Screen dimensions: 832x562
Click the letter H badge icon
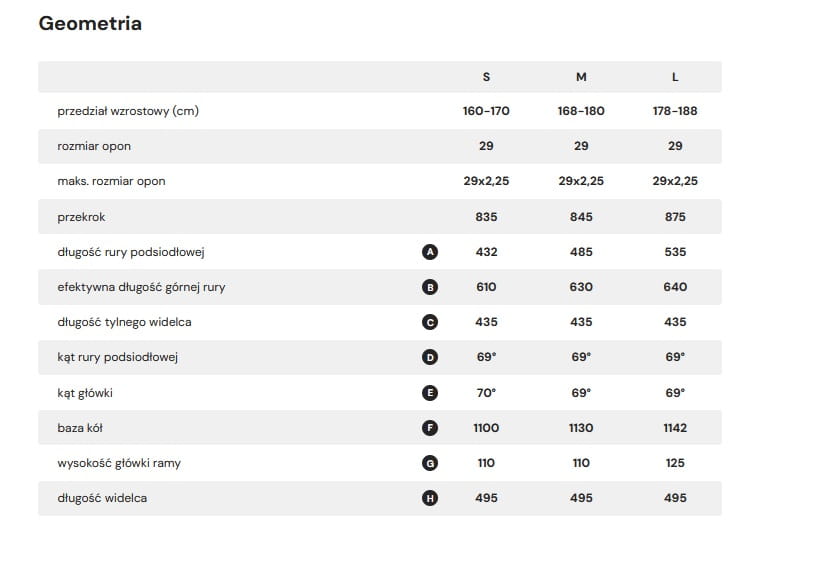[x=430, y=498]
